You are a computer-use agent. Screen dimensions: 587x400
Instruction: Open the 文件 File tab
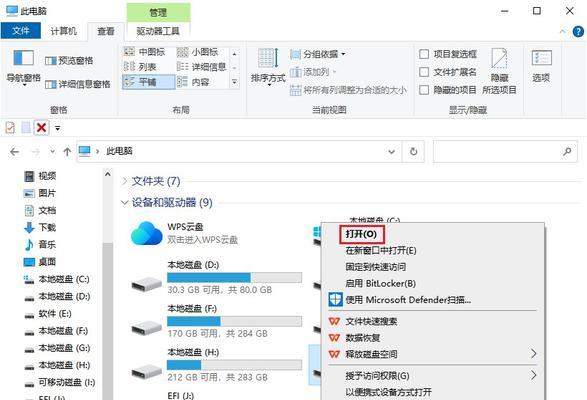21,31
